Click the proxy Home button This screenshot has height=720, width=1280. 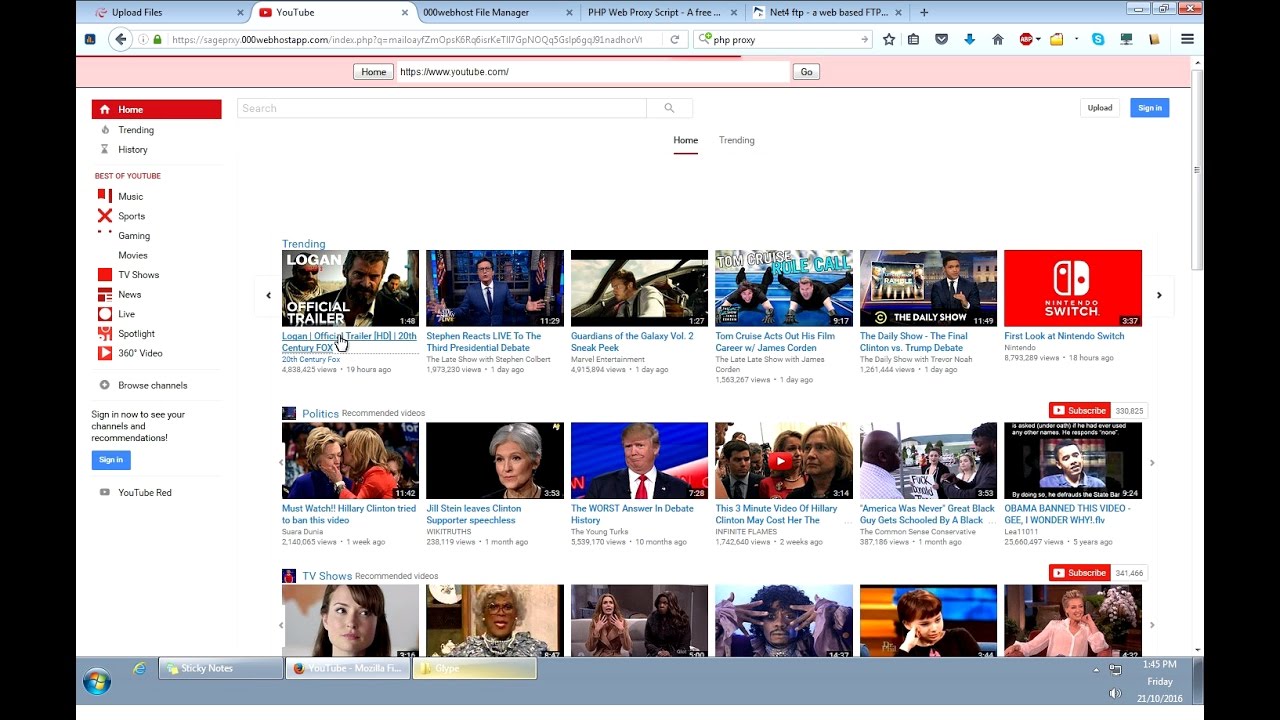point(374,72)
